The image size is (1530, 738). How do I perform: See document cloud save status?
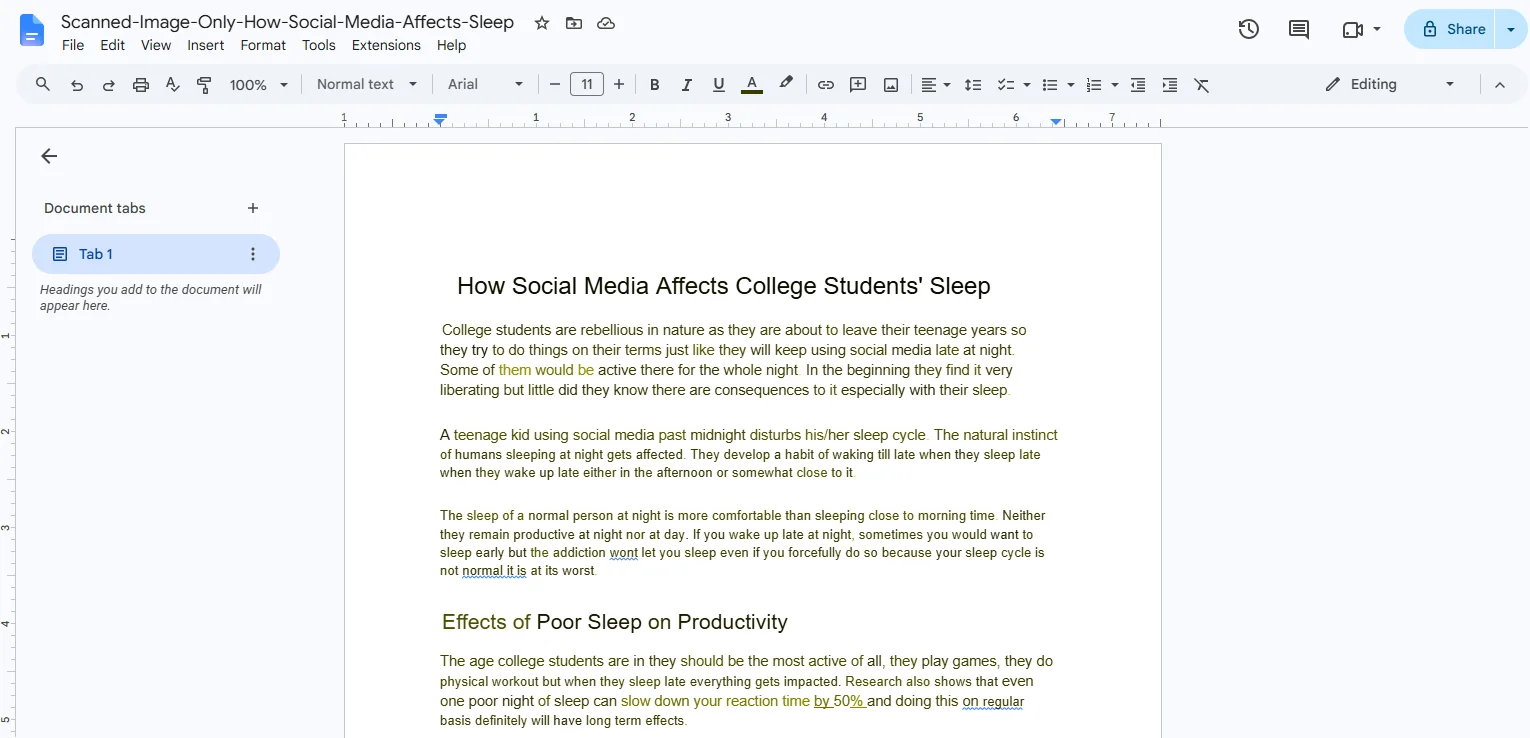click(x=606, y=23)
